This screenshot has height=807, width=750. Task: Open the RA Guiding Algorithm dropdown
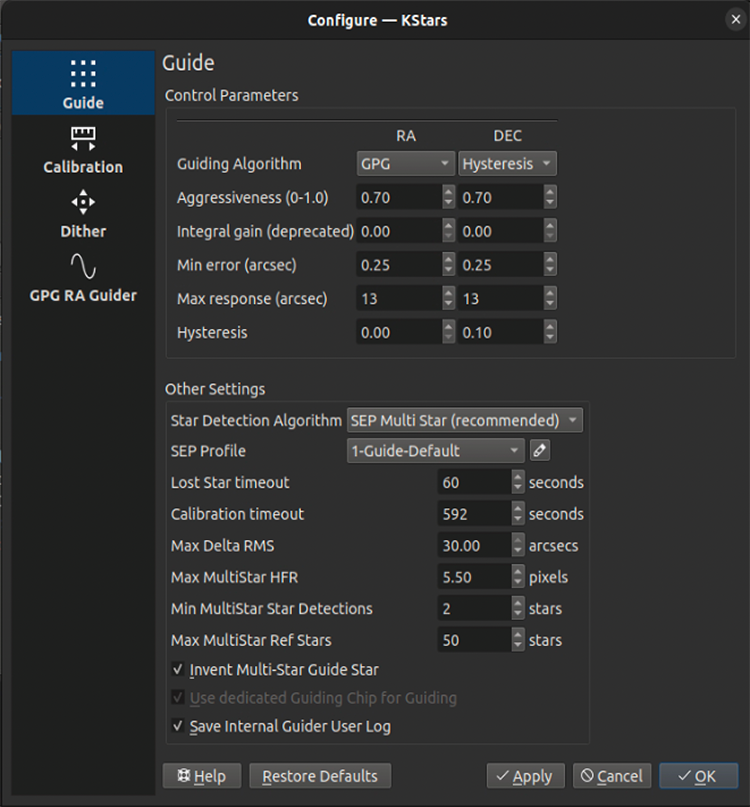coord(405,163)
